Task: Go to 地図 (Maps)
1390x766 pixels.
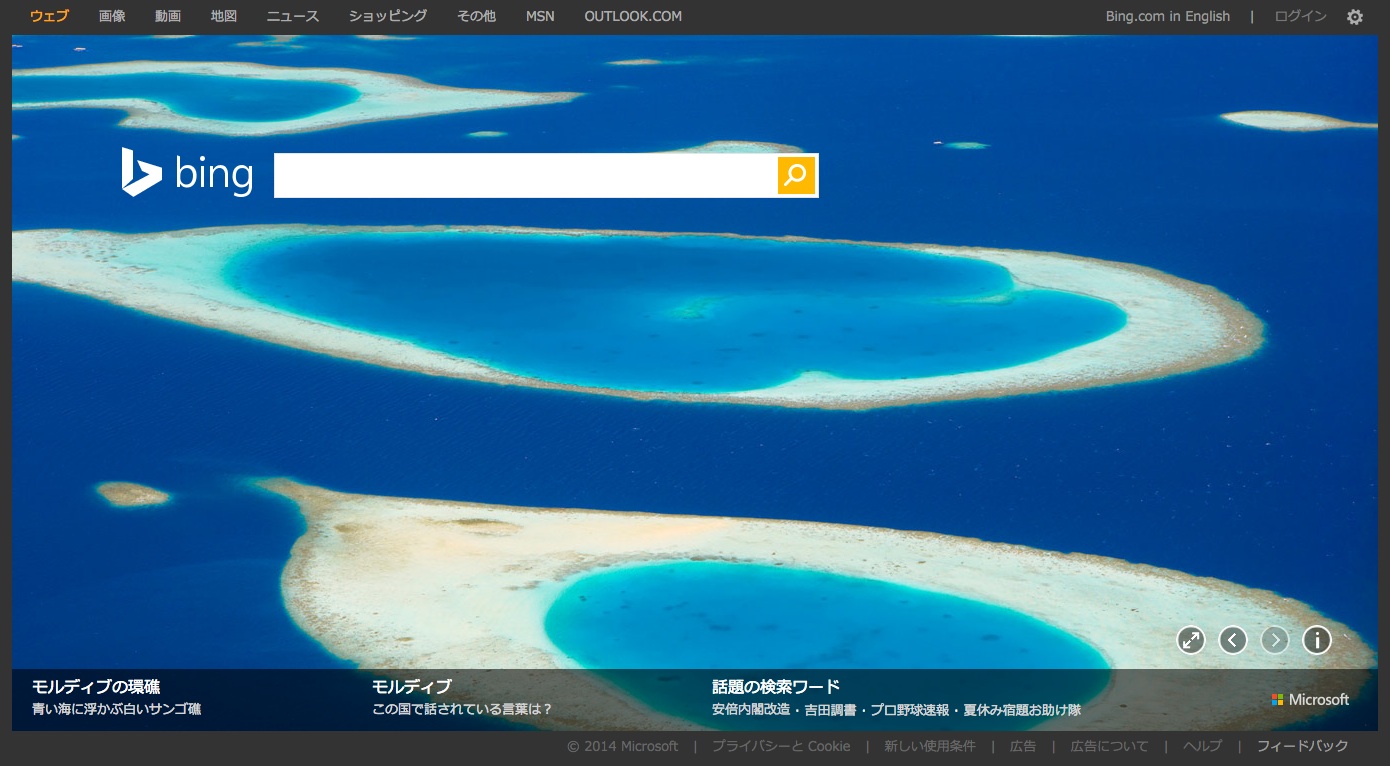Action: click(224, 16)
